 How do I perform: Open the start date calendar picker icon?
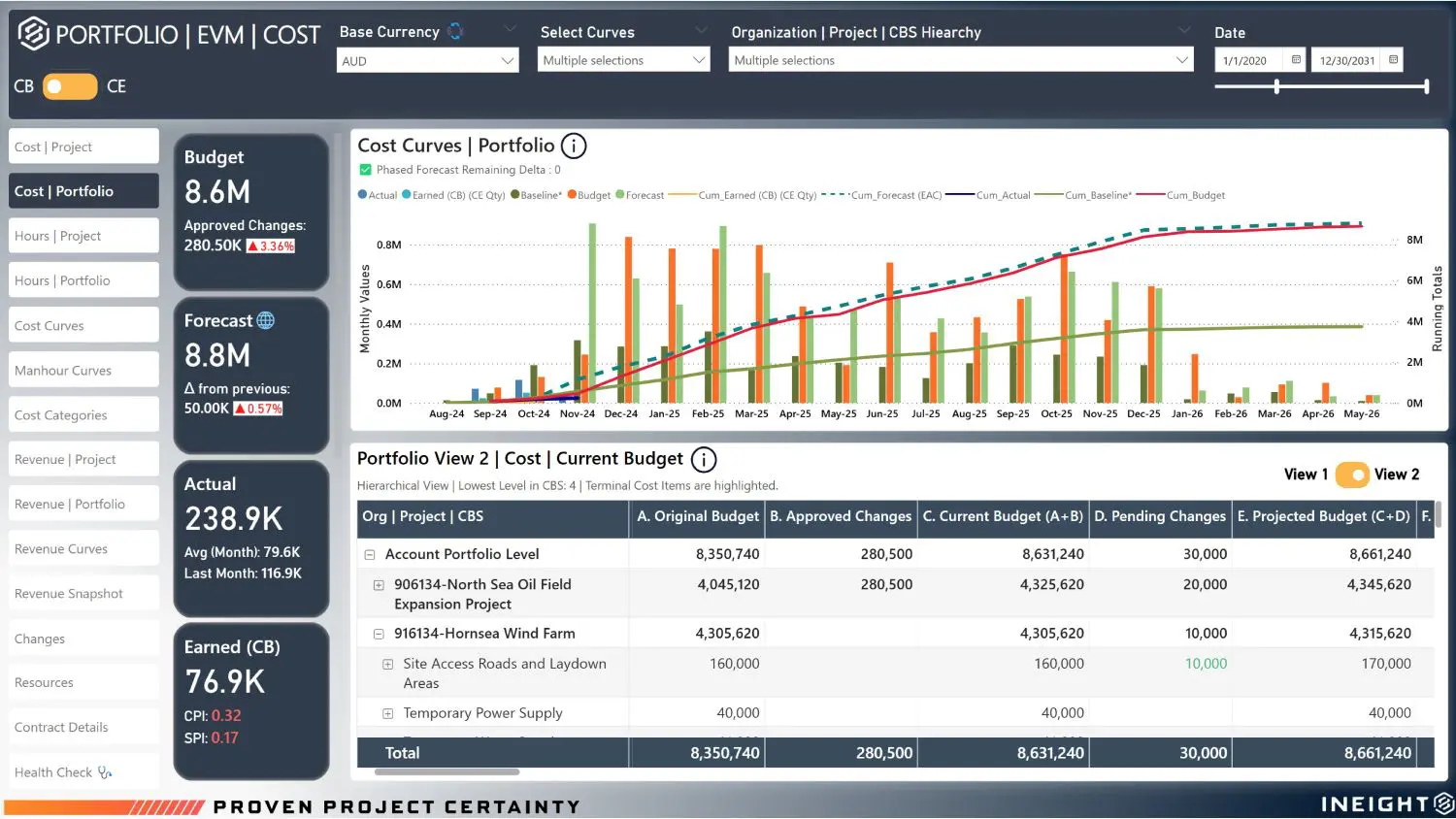1296,60
